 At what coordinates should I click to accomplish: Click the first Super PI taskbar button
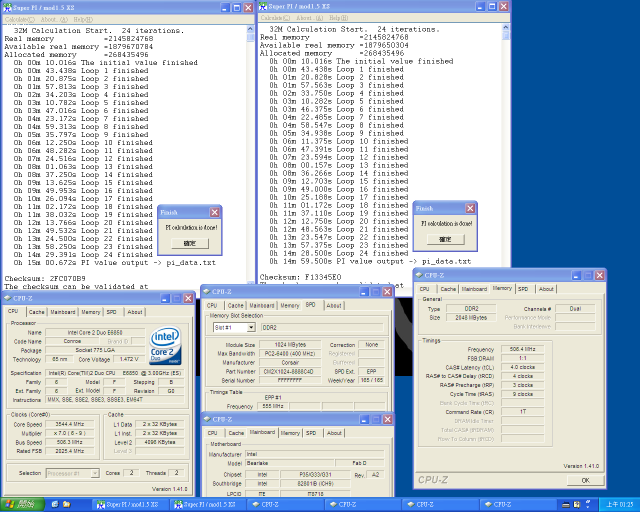130,505
